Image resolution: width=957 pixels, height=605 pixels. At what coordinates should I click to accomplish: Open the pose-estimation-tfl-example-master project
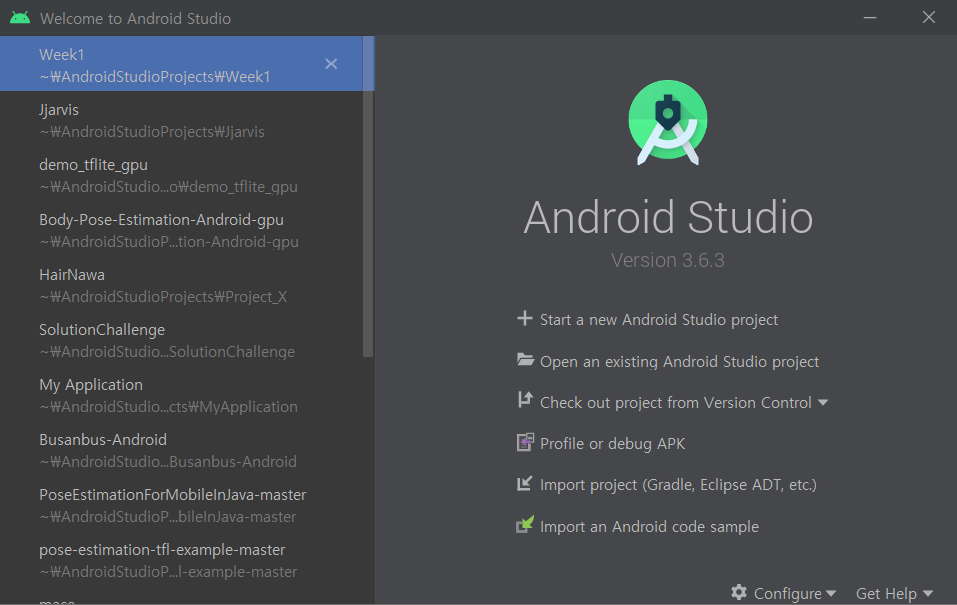[x=181, y=560]
